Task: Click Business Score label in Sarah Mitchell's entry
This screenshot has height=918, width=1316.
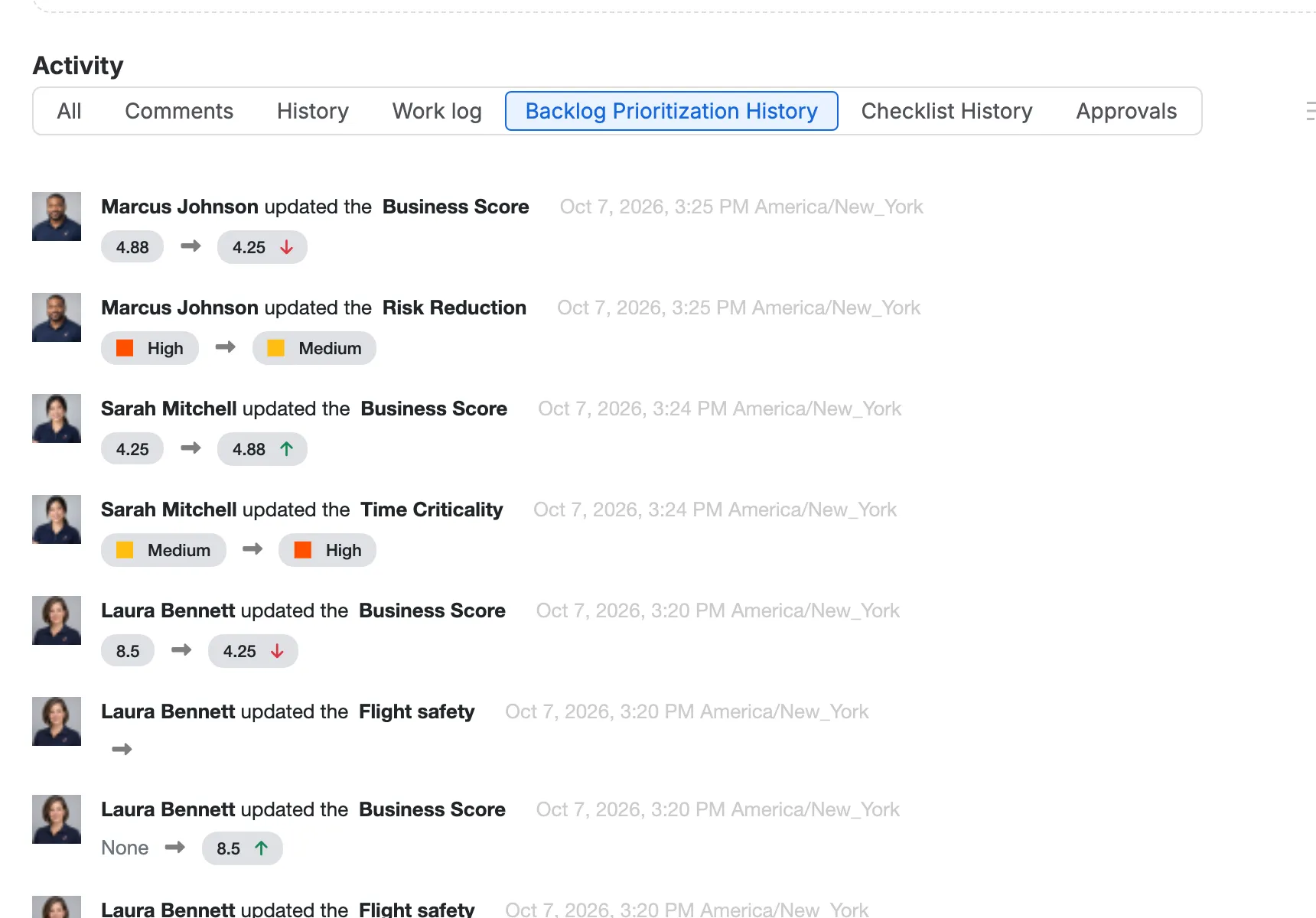Action: click(x=434, y=409)
